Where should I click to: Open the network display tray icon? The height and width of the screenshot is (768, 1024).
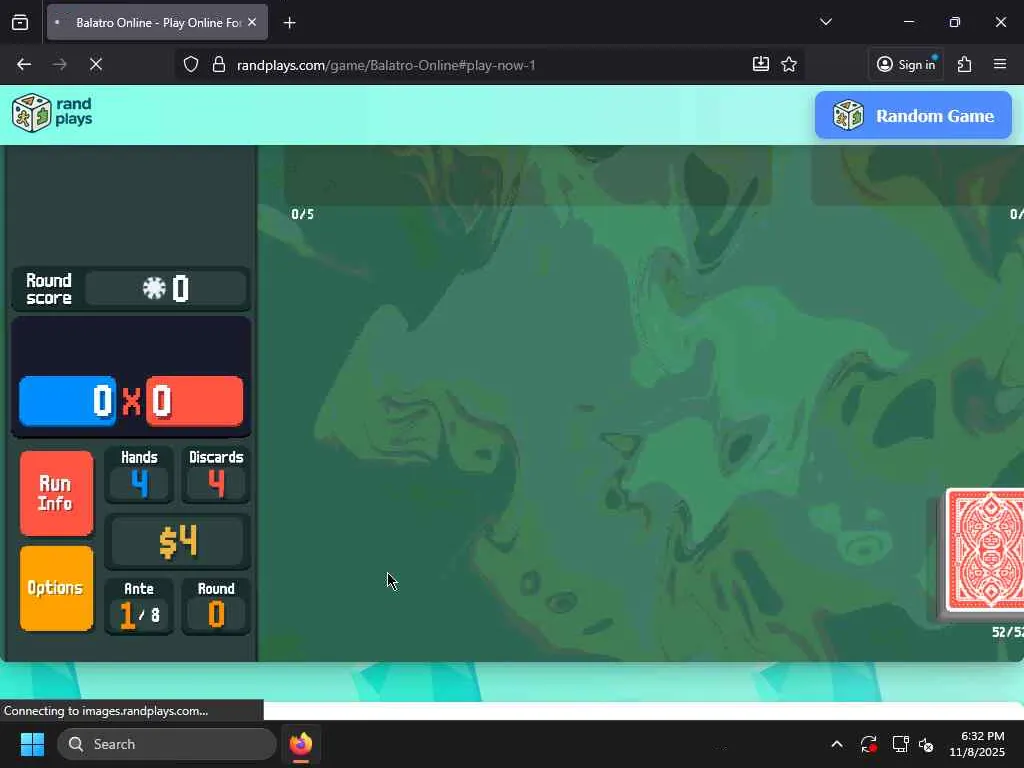[901, 744]
